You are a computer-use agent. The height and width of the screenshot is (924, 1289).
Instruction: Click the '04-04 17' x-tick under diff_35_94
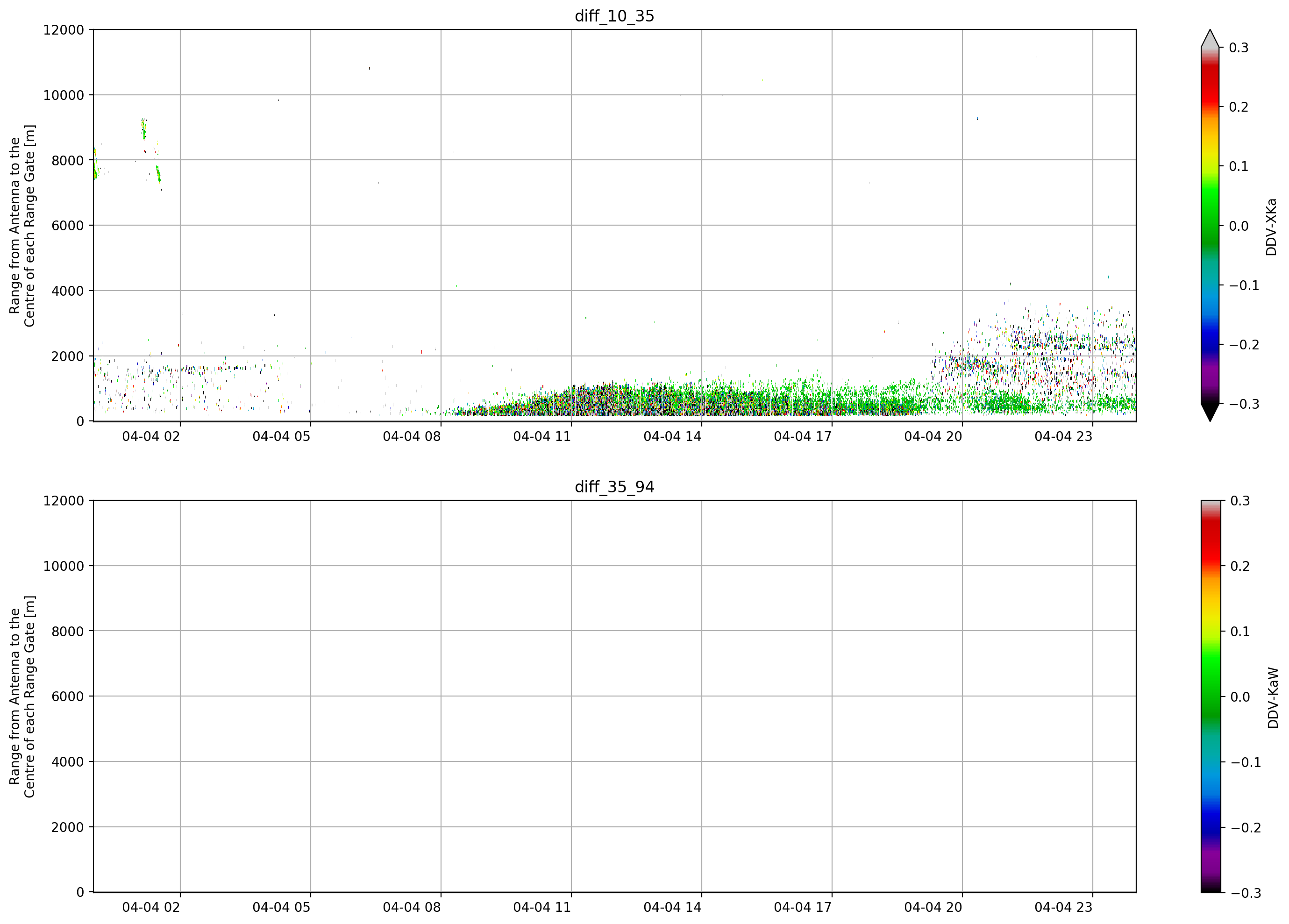click(x=803, y=908)
